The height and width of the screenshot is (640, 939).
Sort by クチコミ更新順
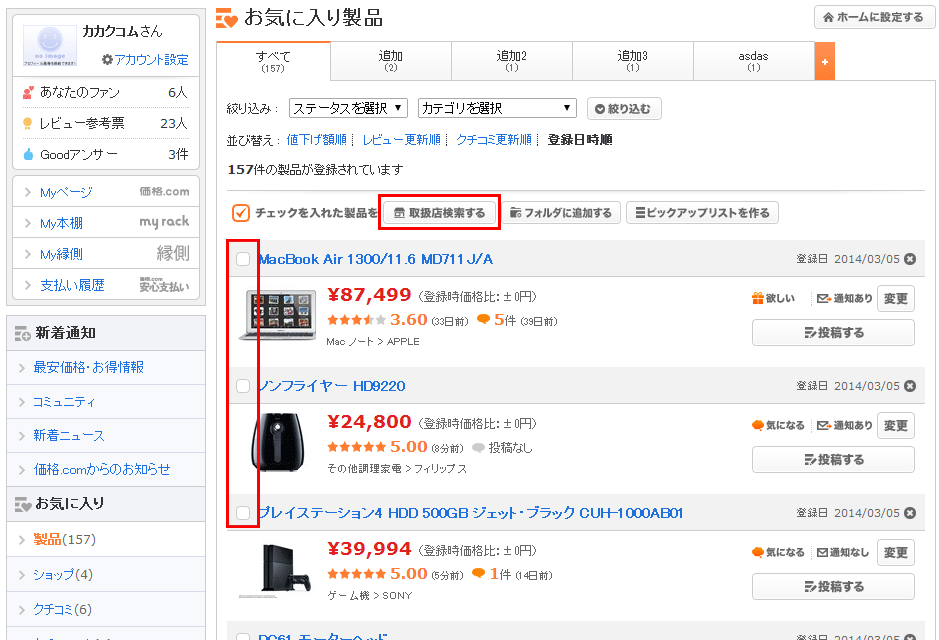494,140
